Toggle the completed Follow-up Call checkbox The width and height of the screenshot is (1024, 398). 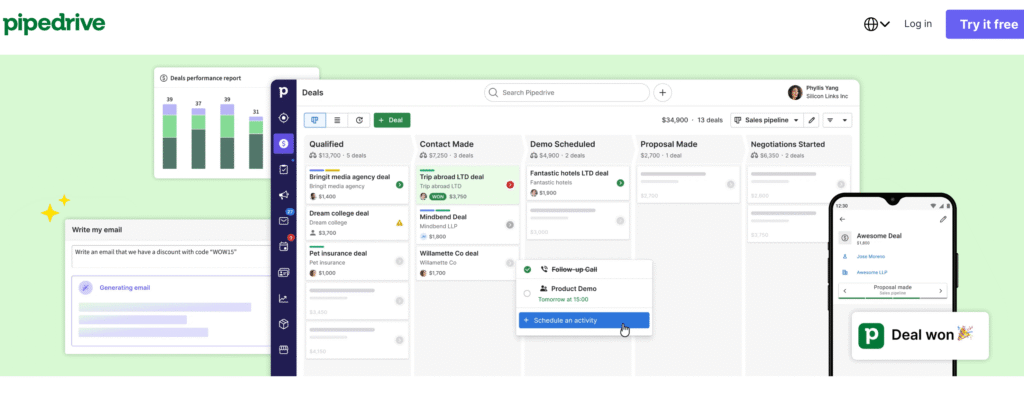[x=527, y=269]
